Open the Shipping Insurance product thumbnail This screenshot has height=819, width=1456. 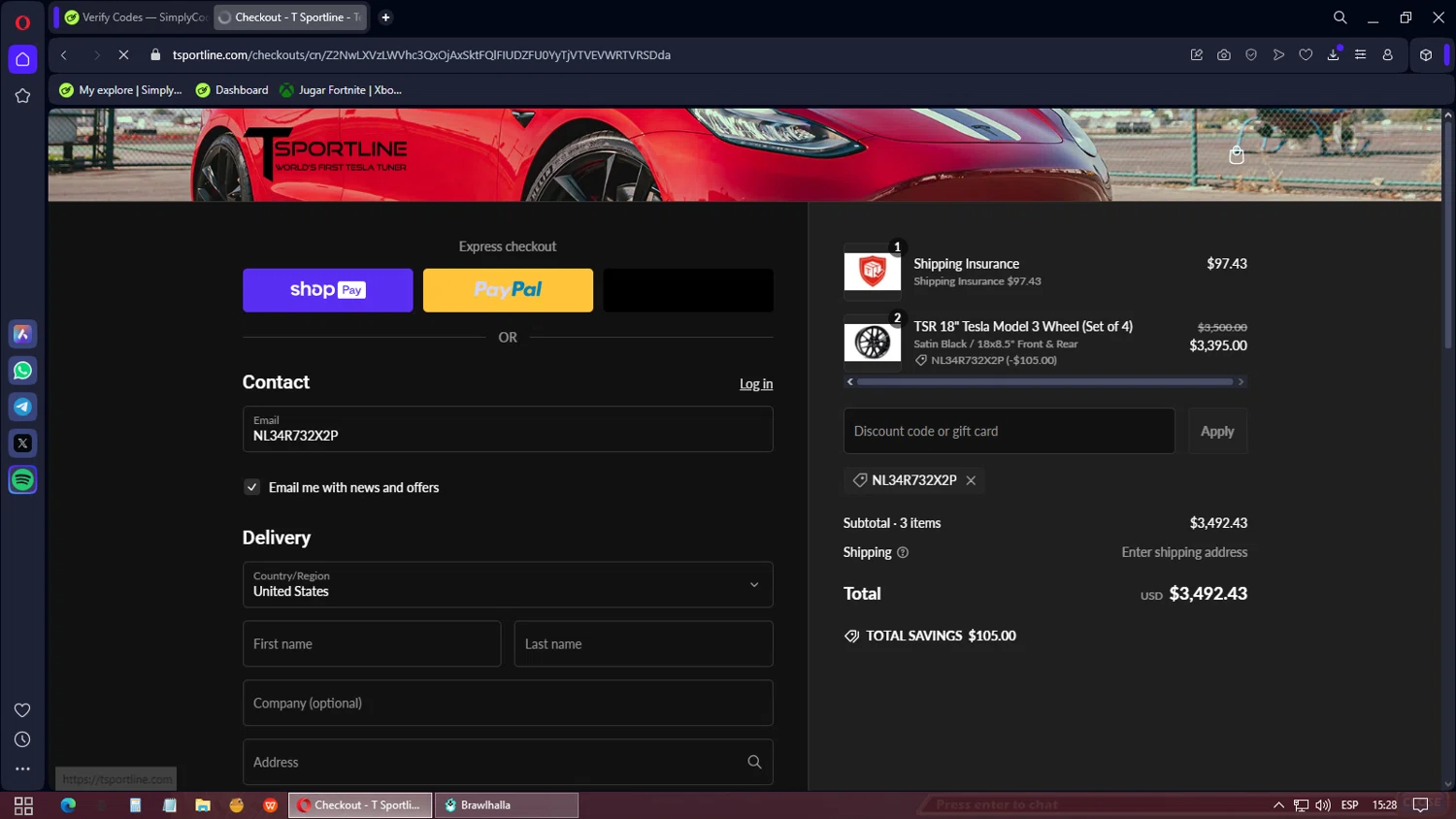[x=873, y=271]
